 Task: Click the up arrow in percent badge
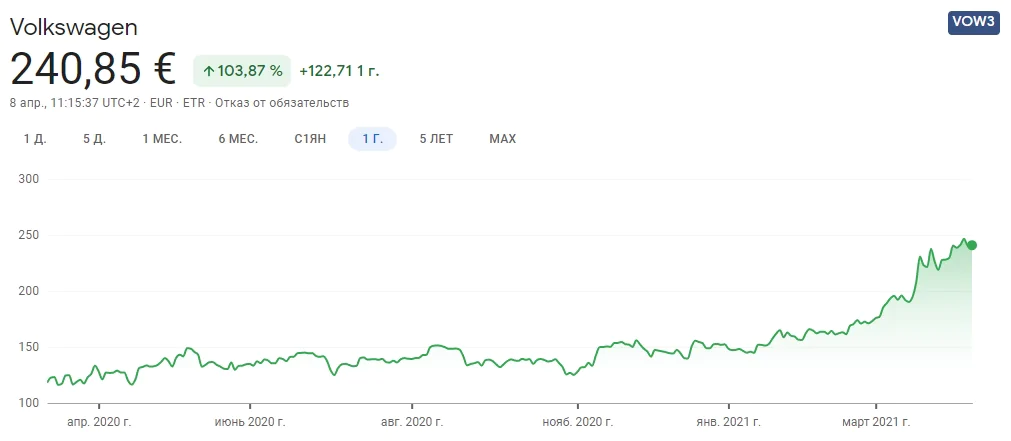click(x=208, y=72)
